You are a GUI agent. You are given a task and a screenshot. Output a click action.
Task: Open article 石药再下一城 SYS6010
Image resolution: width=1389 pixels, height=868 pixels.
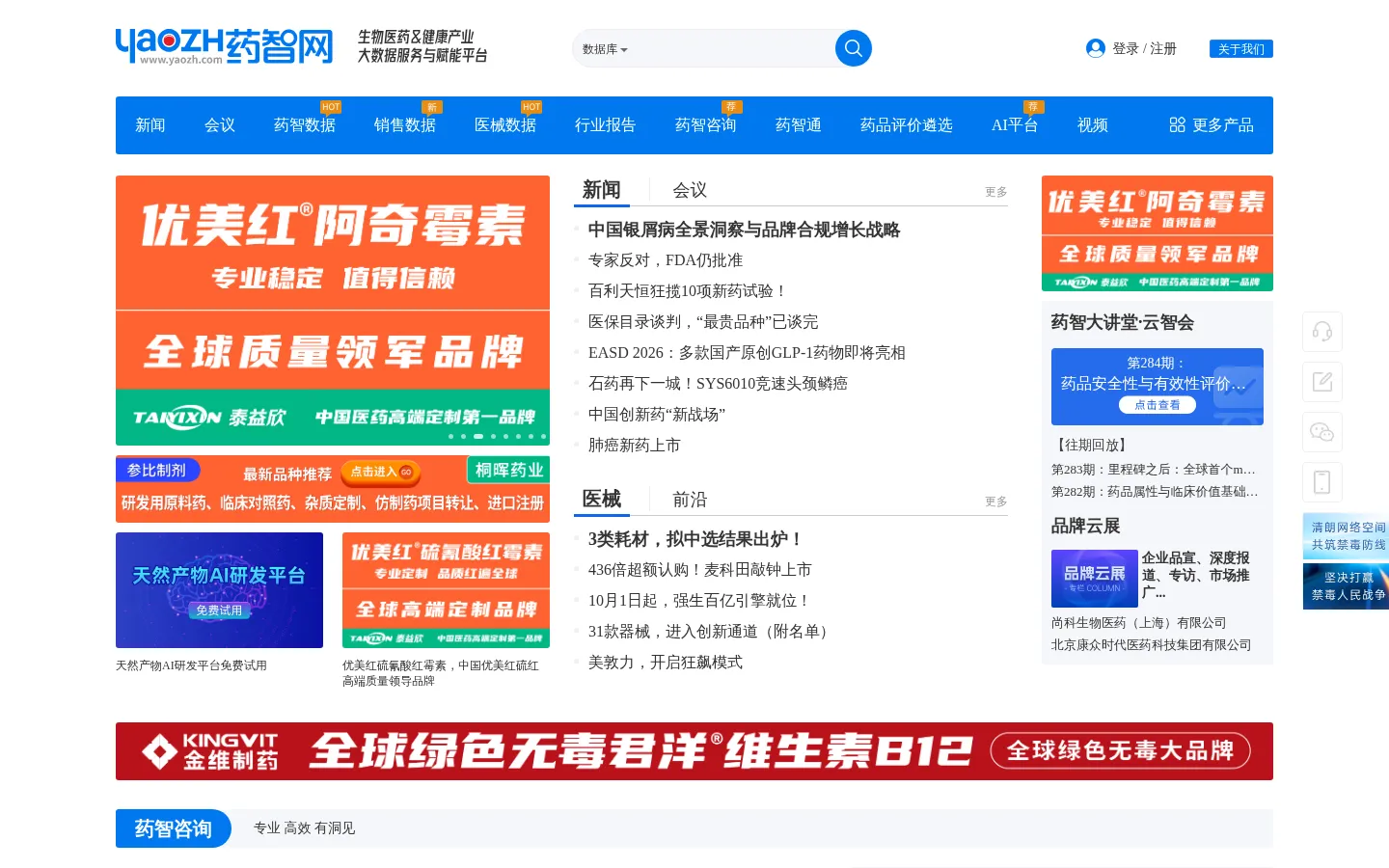(x=718, y=384)
